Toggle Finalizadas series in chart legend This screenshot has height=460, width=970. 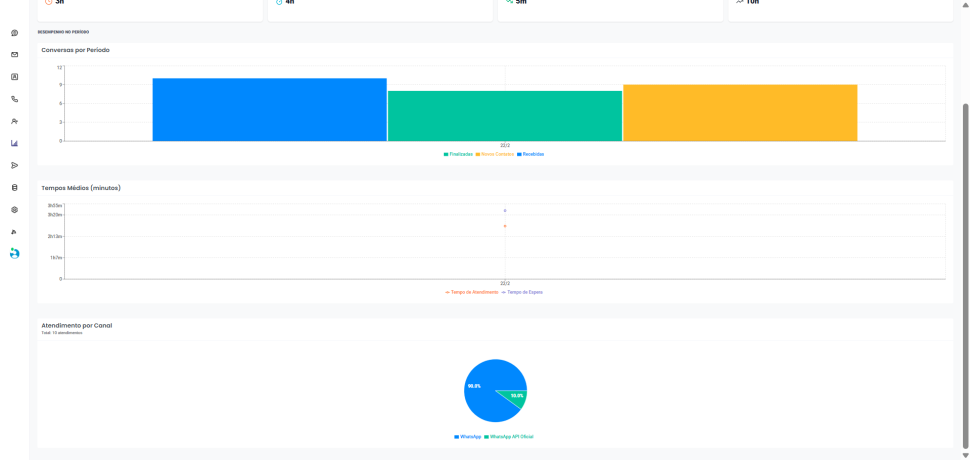pyautogui.click(x=459, y=154)
